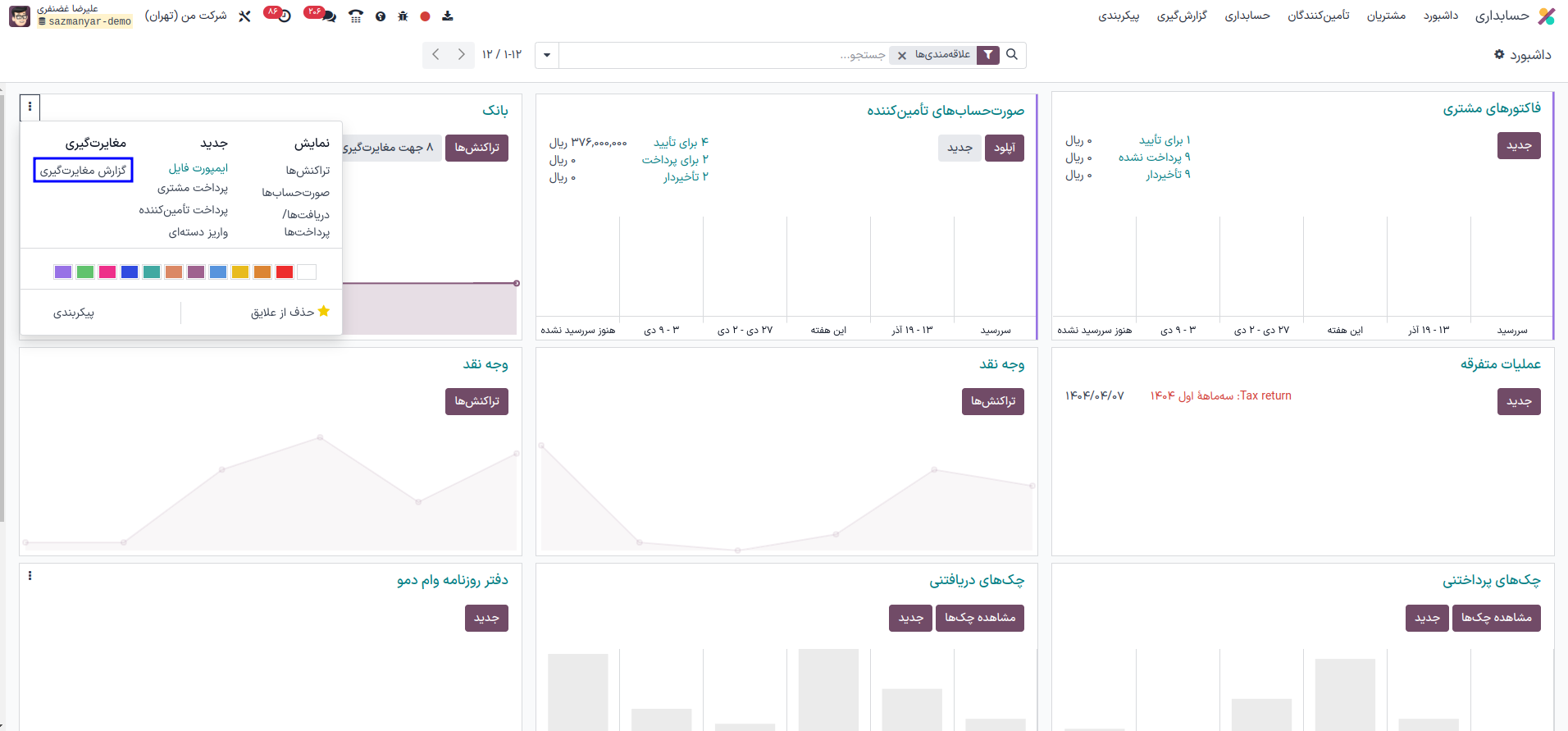Open the chat conversations icon
Viewport: 1568px width, 731px height.
pos(329,16)
